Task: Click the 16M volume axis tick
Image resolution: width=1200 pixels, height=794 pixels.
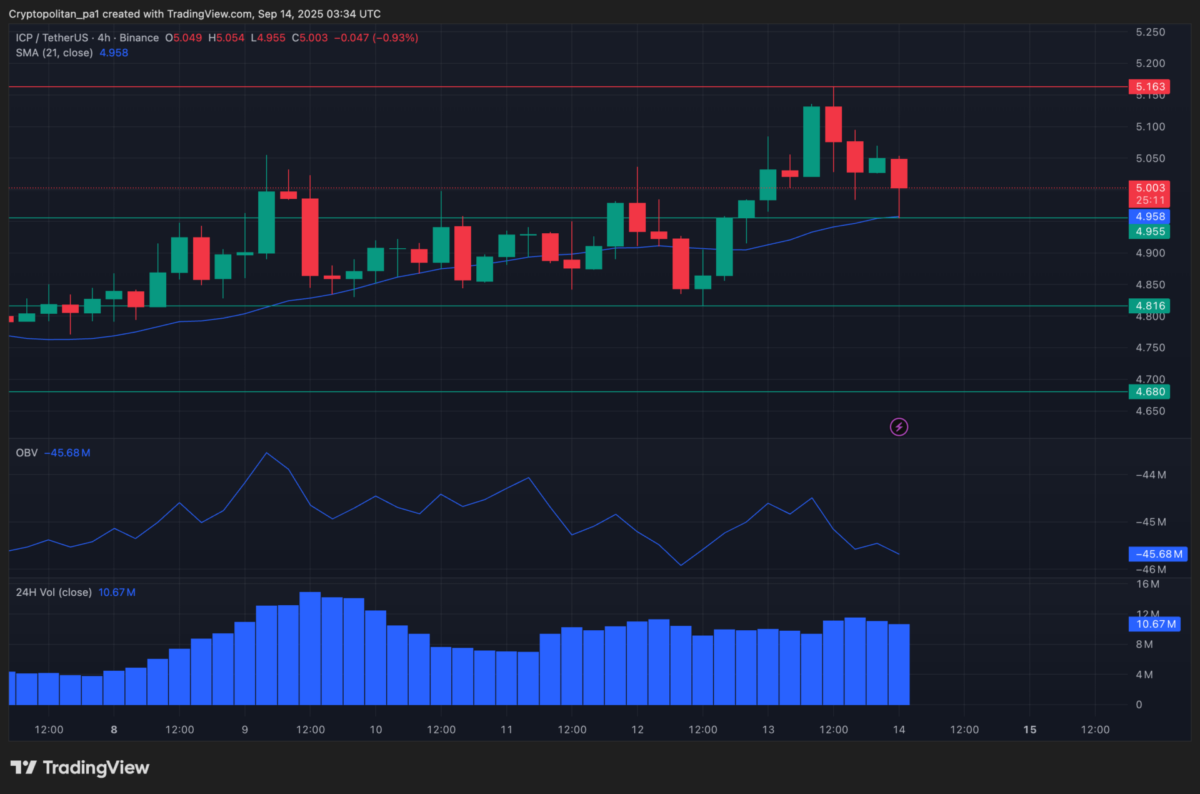Action: coord(1148,584)
